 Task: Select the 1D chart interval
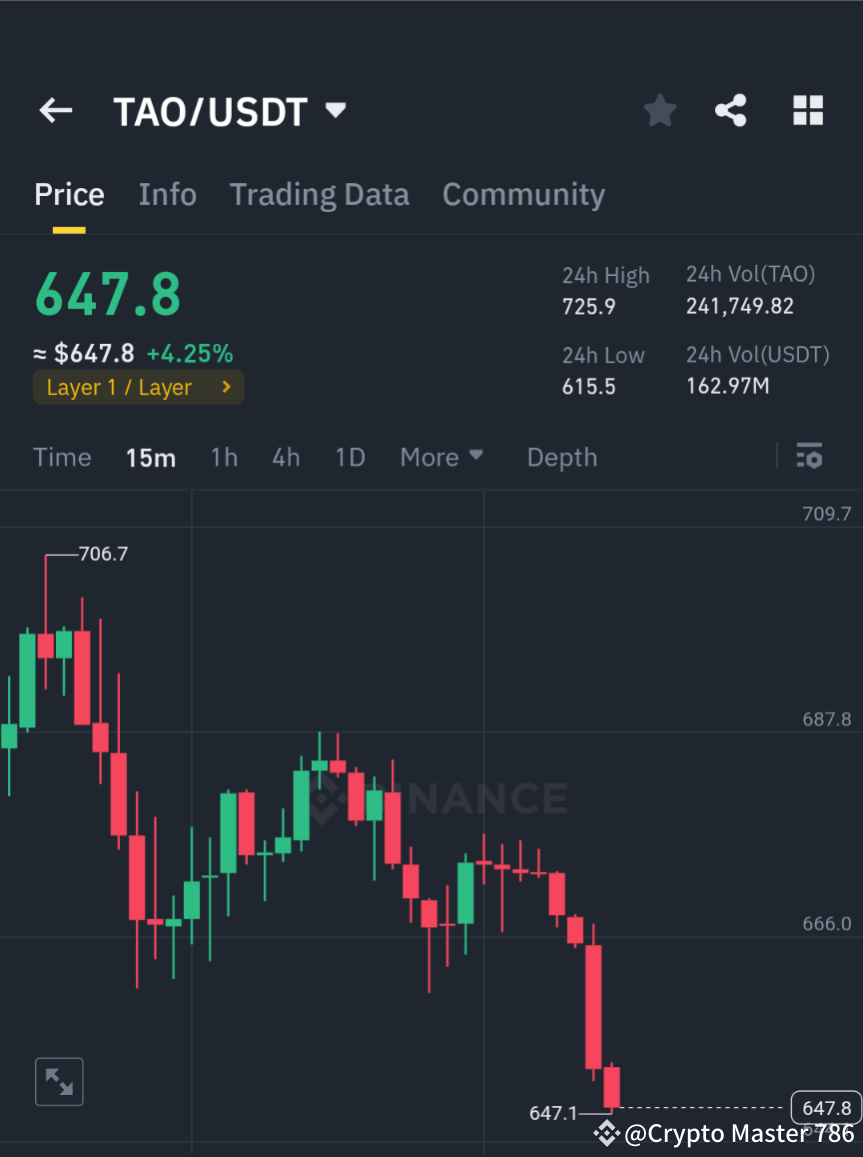(350, 457)
